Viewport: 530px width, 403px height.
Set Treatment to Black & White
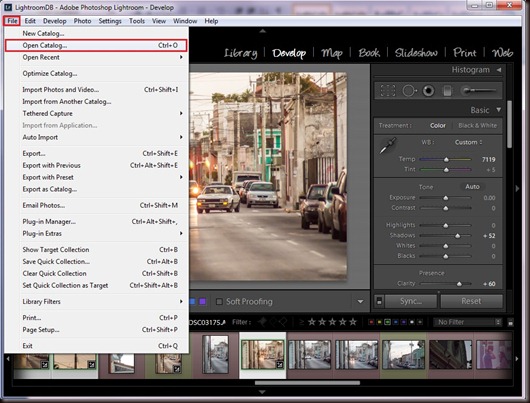(x=478, y=125)
